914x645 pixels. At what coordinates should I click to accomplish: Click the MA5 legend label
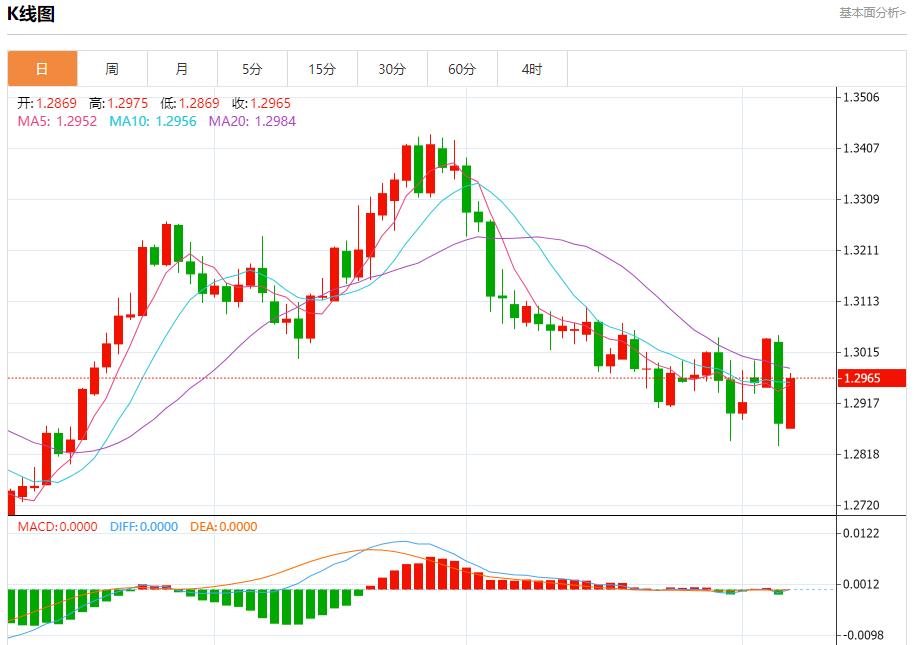click(x=57, y=121)
